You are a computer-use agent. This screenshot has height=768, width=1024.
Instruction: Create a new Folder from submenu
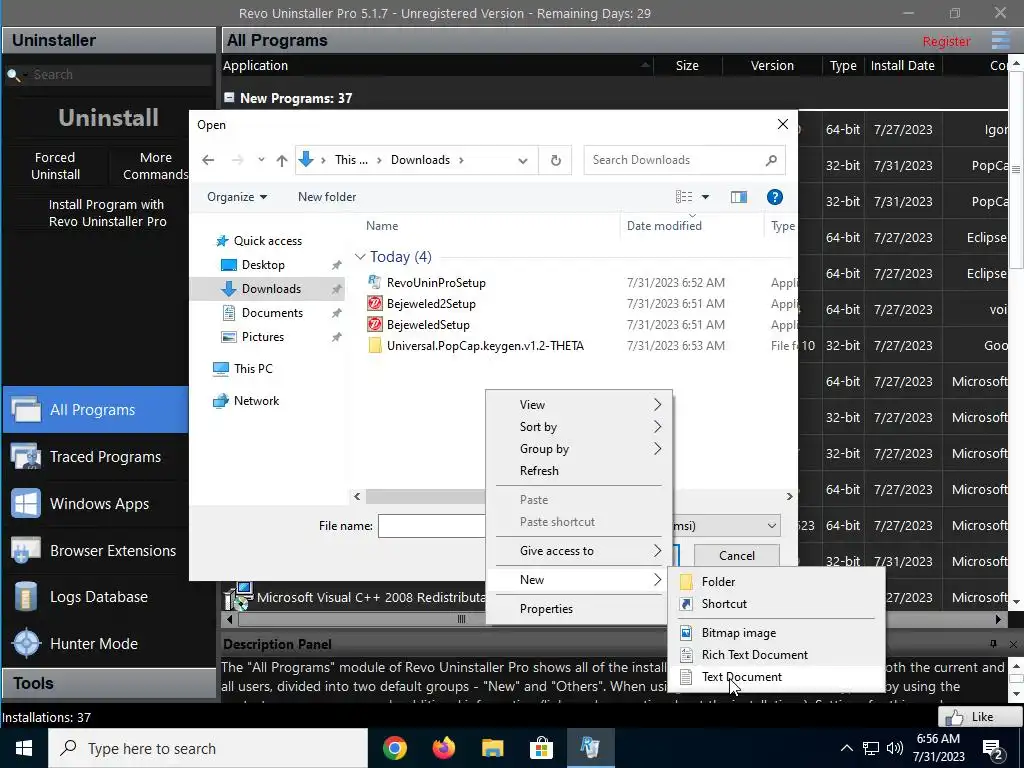pos(776,582)
